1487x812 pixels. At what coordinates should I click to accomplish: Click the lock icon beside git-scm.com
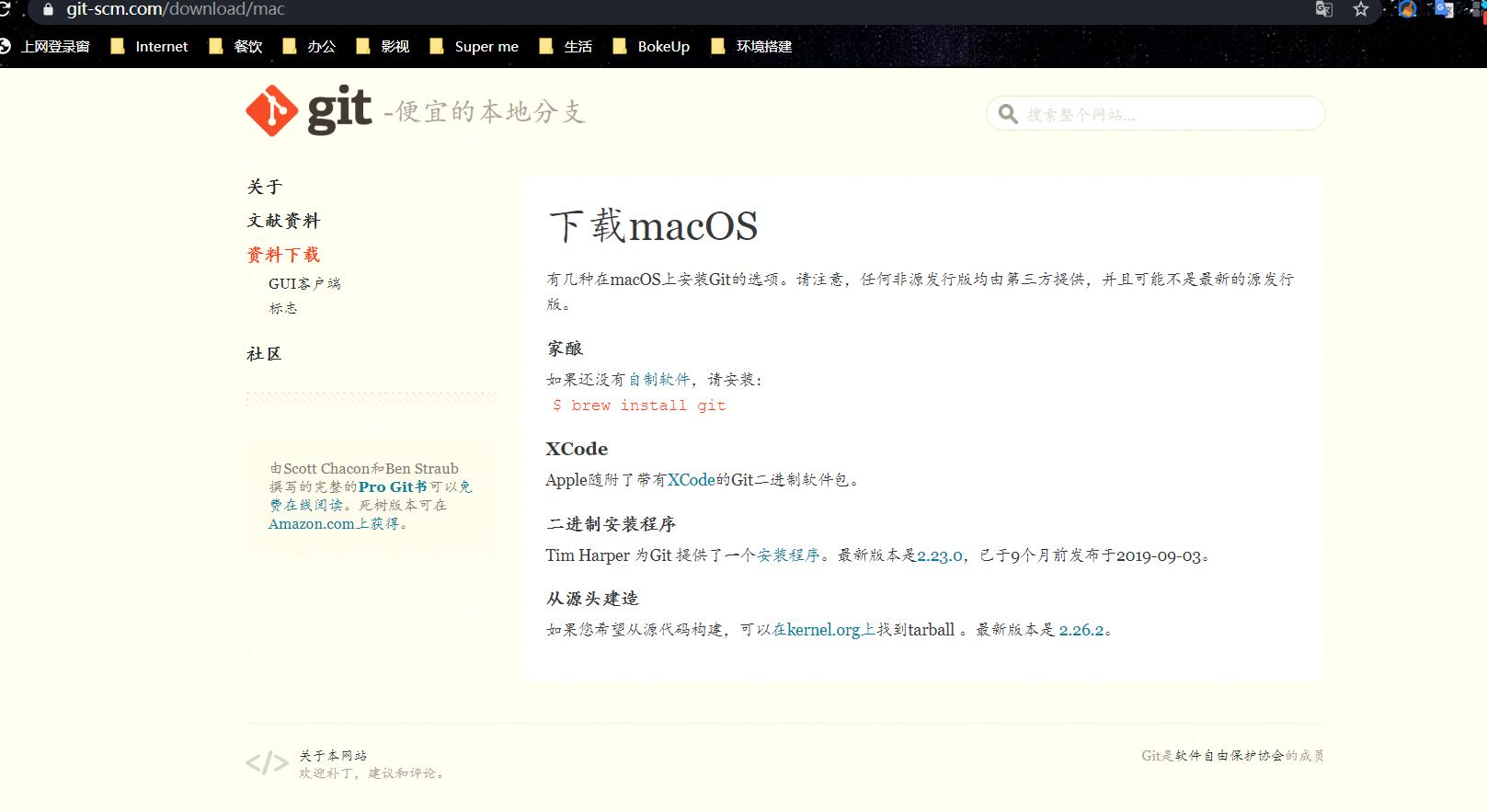48,9
